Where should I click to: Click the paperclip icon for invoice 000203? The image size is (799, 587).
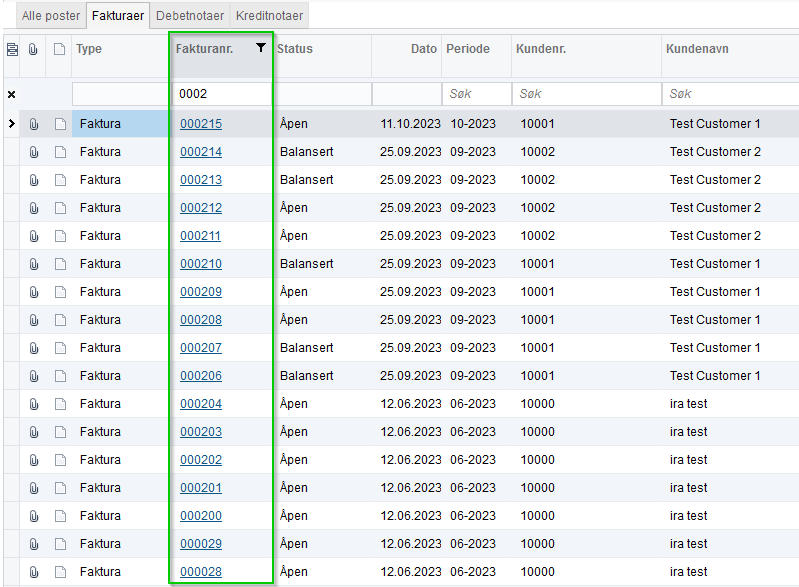(34, 432)
